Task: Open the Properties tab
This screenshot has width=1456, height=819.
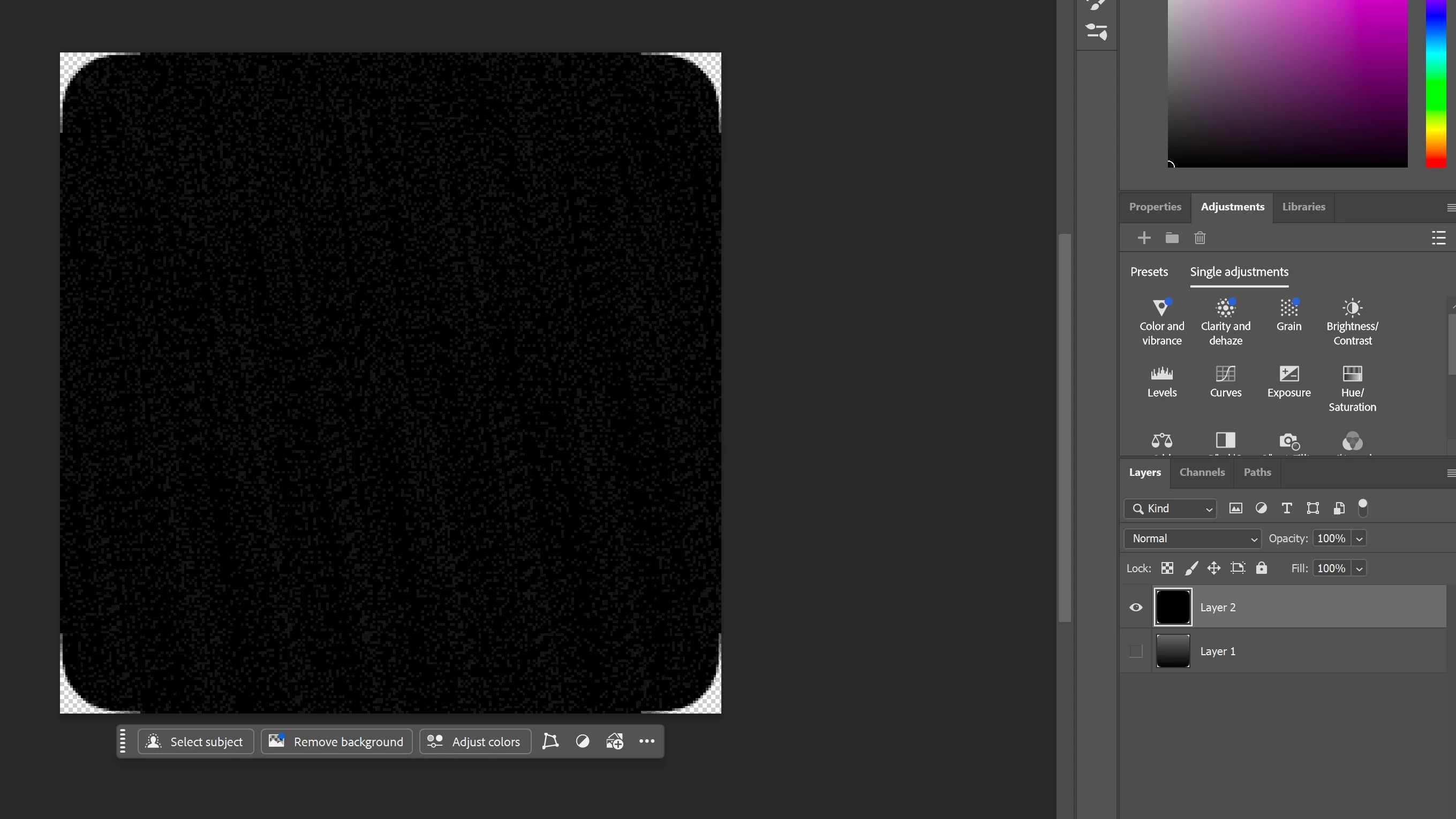Action: (x=1155, y=207)
